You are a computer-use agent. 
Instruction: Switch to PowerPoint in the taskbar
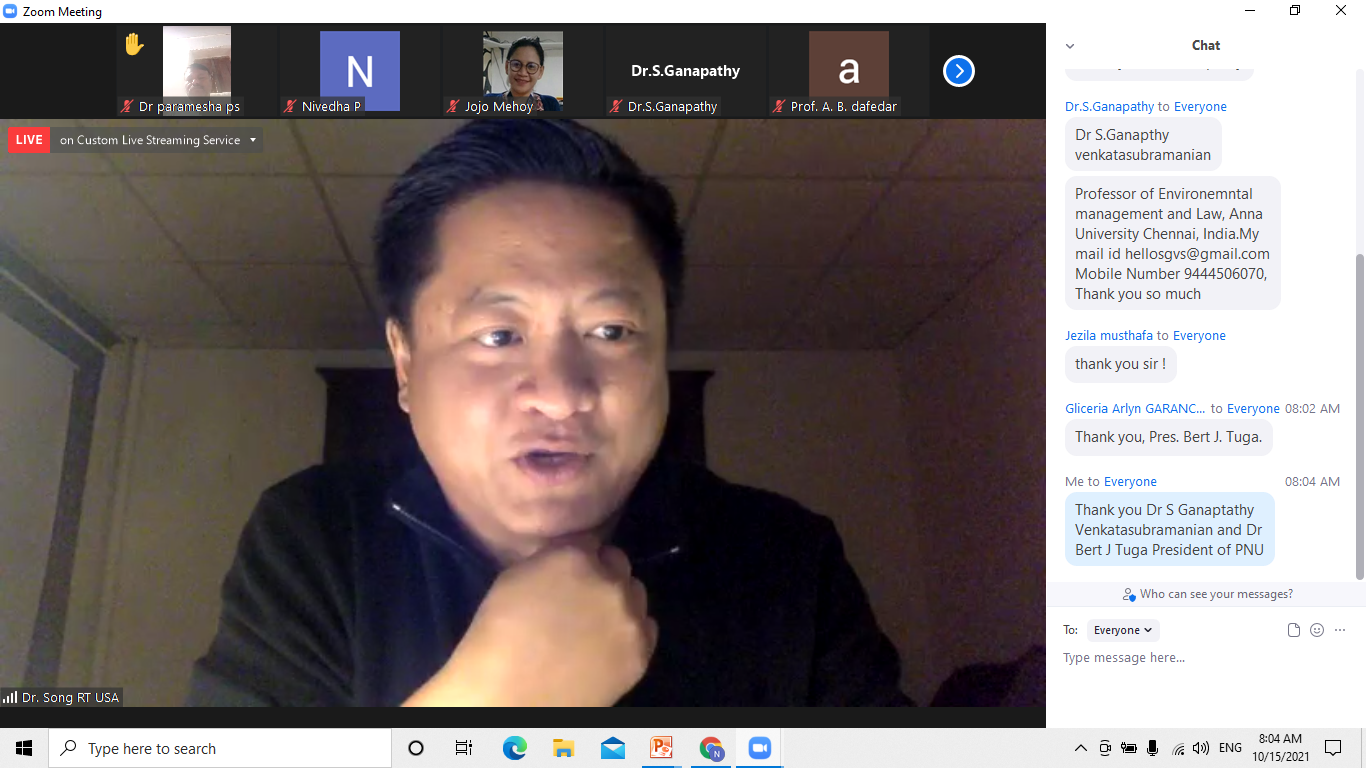[x=661, y=748]
